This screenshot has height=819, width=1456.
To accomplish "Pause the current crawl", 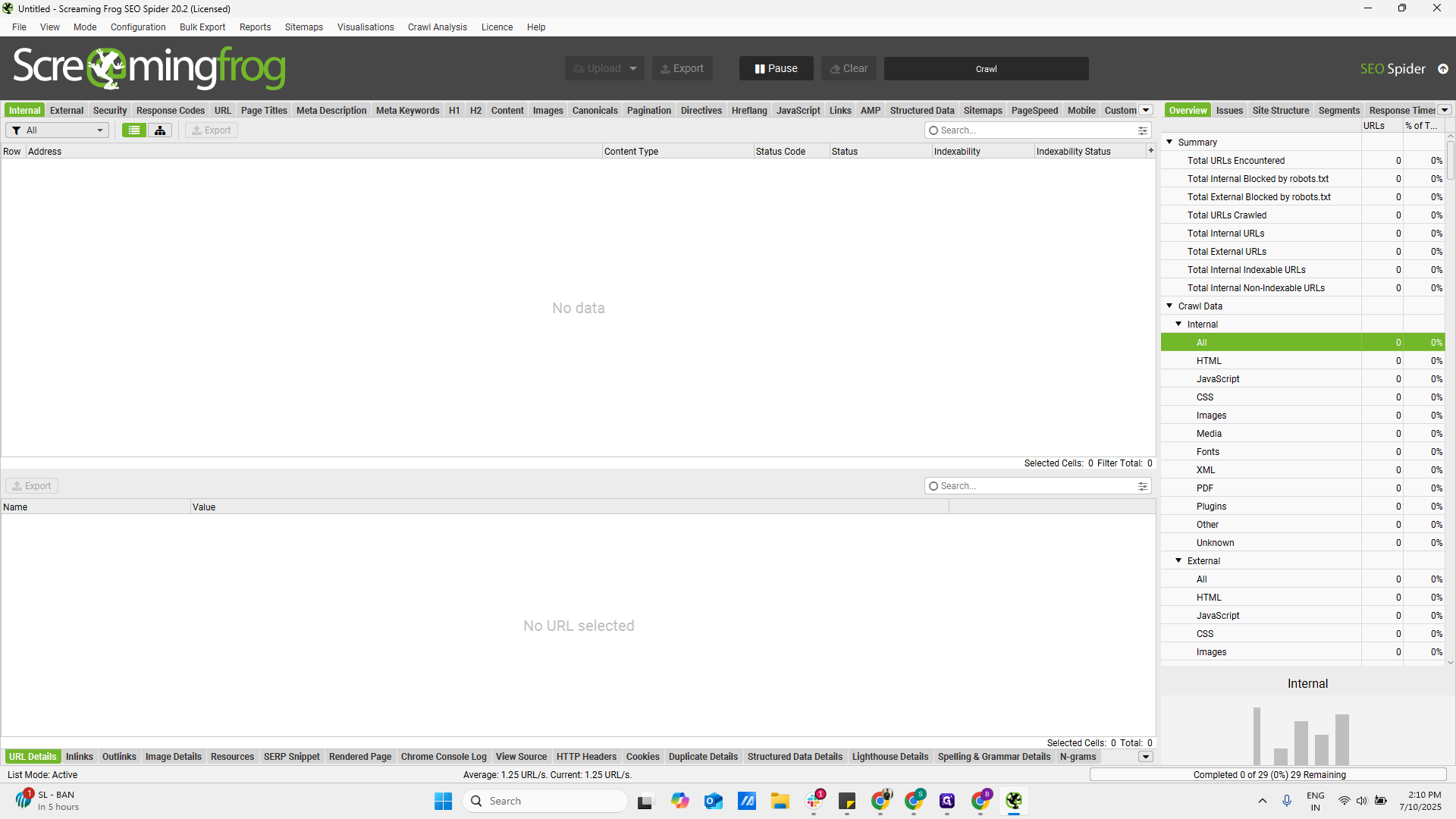I will [x=776, y=67].
